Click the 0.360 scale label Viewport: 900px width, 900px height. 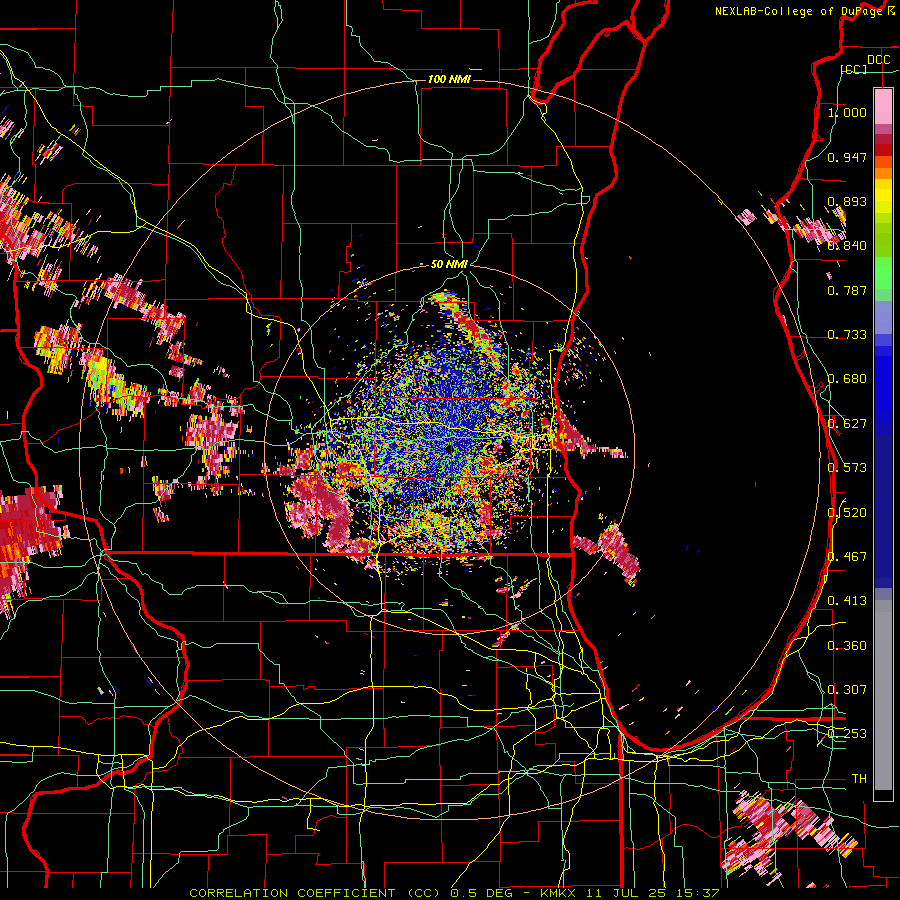[x=847, y=646]
